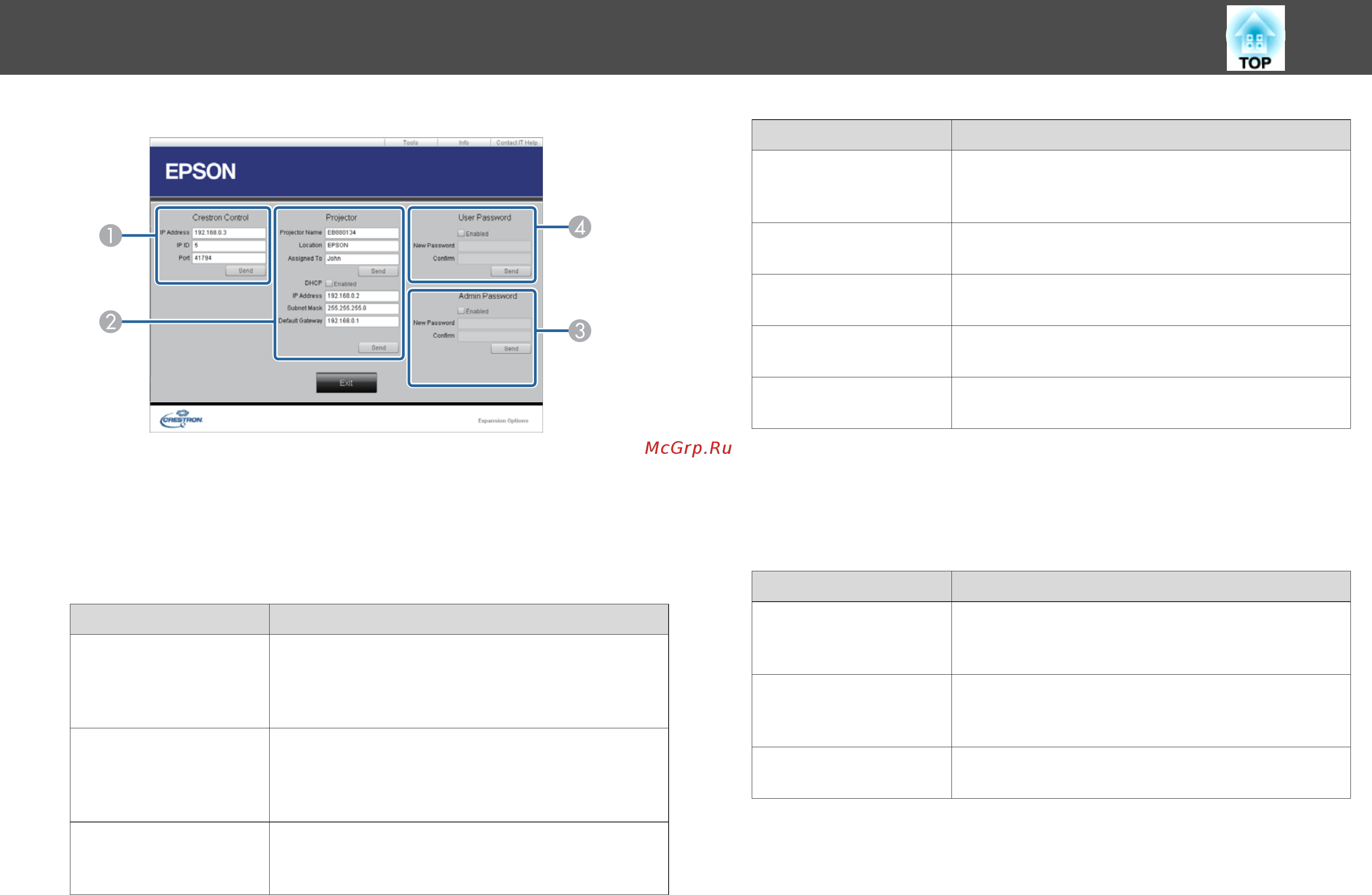
Task: Open the Expansion Options link
Action: coord(503,421)
